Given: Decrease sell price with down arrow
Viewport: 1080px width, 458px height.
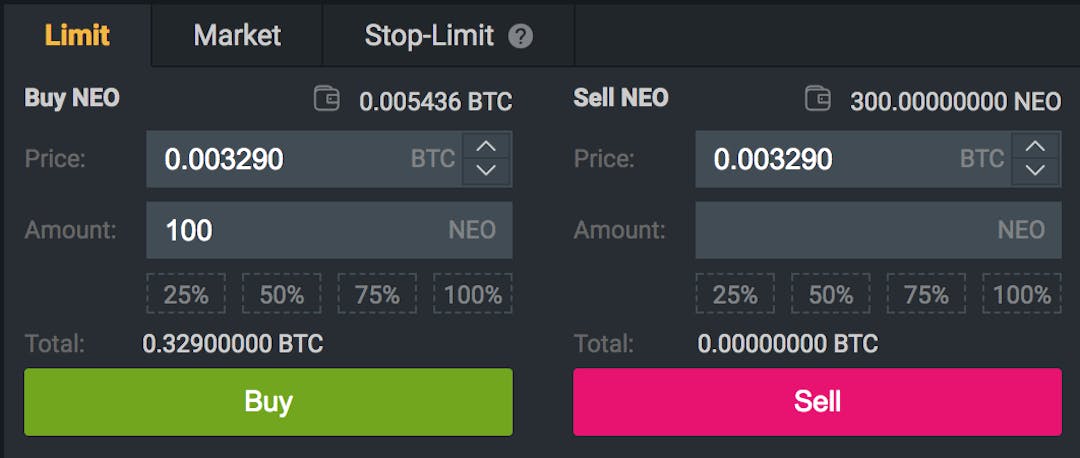Looking at the screenshot, I should 1036,171.
